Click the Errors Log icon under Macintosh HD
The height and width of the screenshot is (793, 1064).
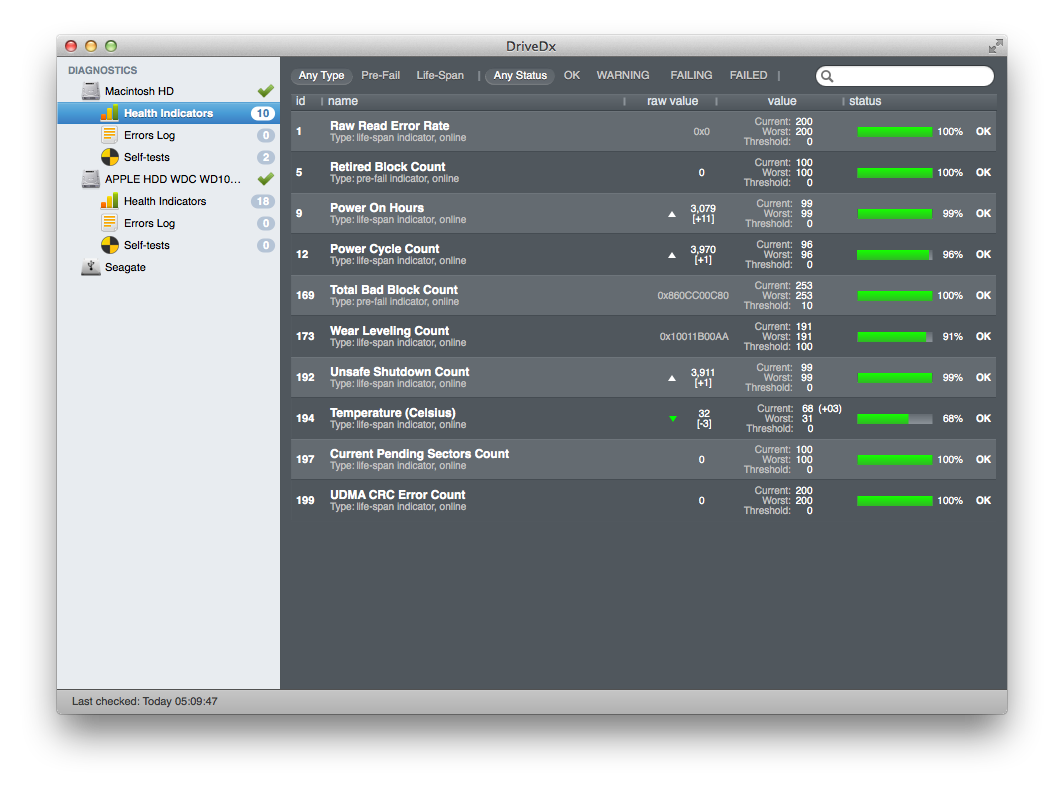tap(109, 135)
